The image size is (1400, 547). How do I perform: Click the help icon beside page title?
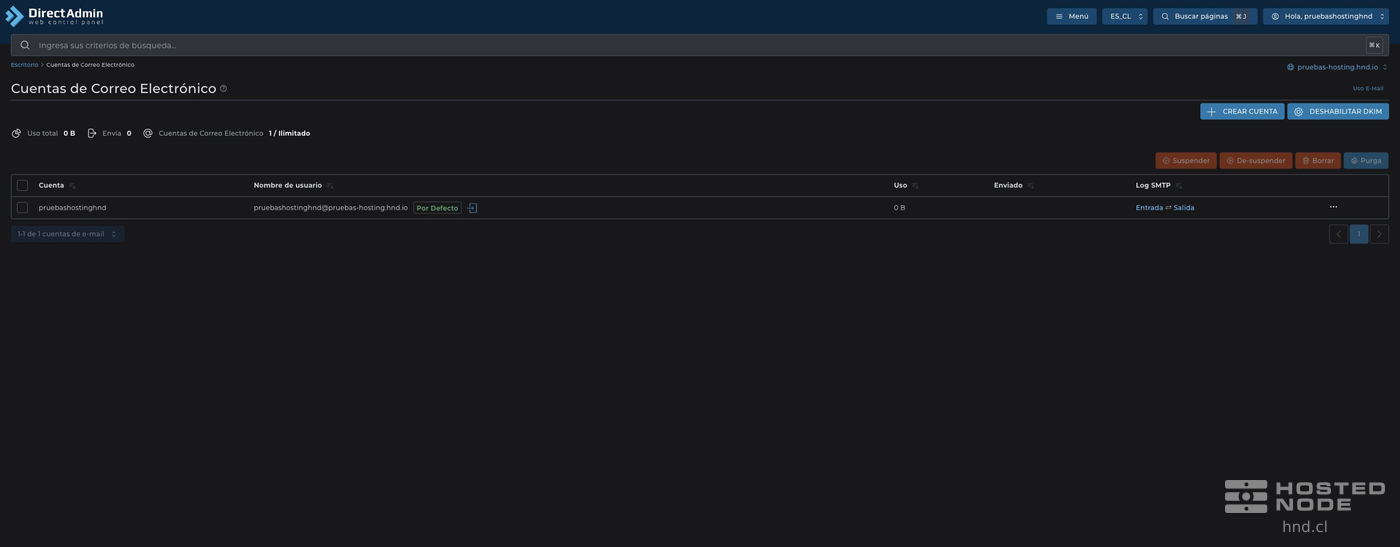pyautogui.click(x=223, y=89)
